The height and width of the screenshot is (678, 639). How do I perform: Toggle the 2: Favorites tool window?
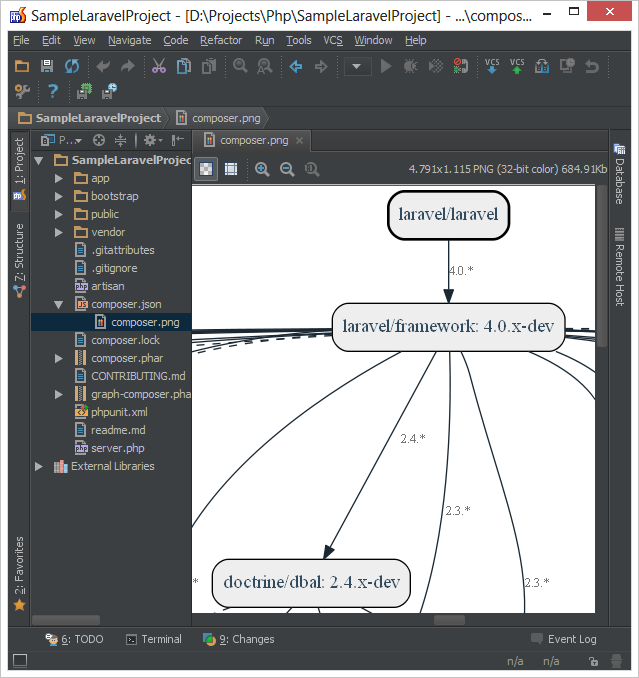[19, 573]
